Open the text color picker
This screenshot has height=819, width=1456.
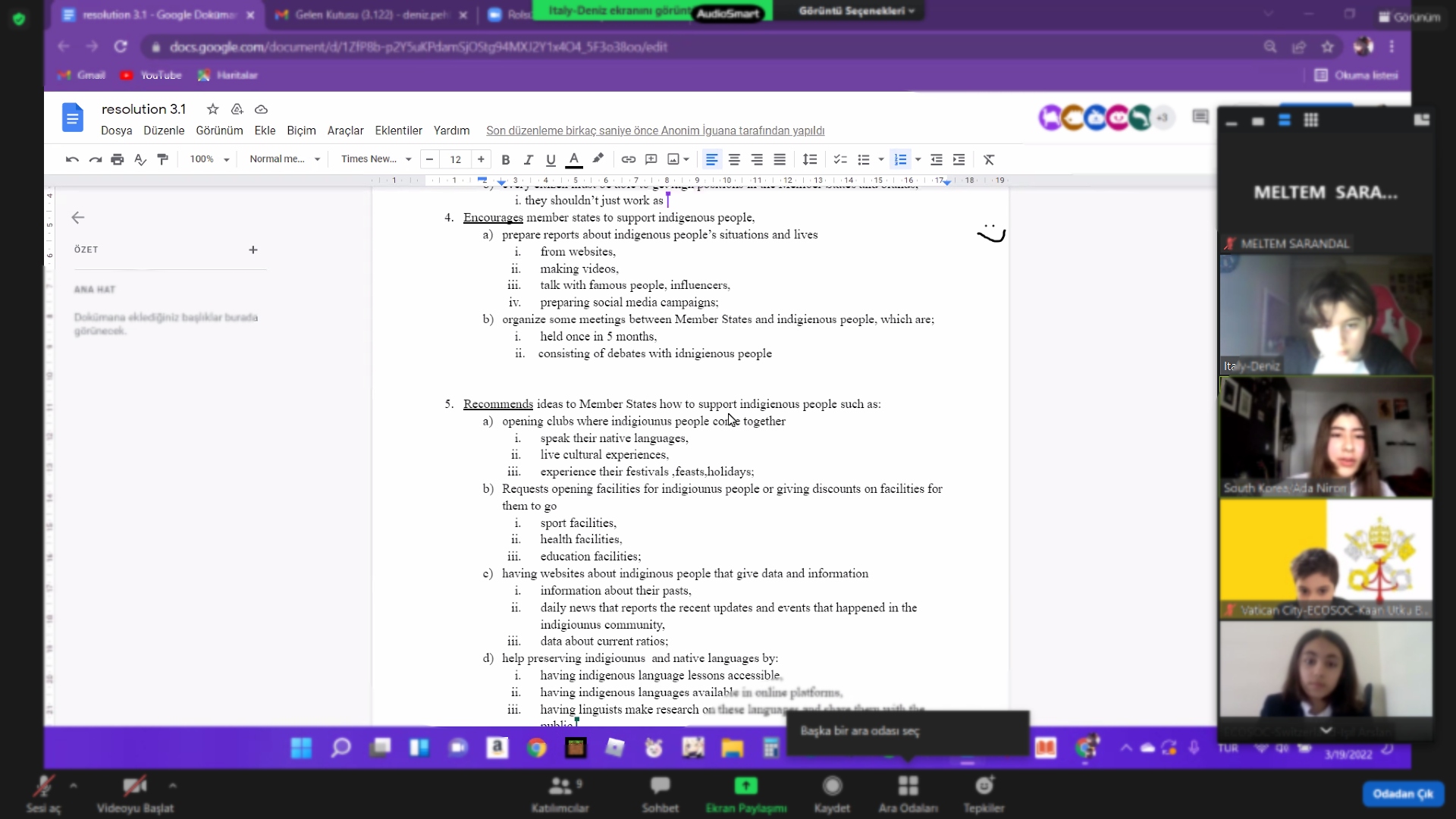coord(574,159)
